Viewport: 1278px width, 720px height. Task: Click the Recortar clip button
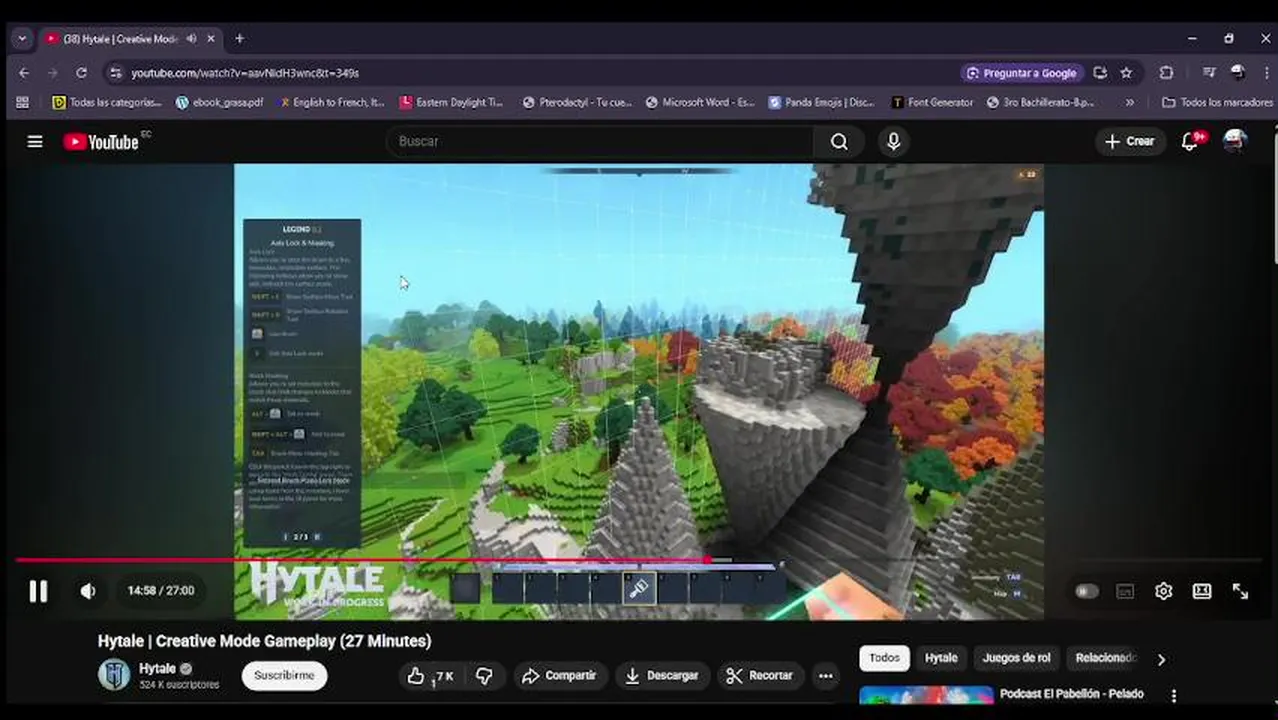pos(760,676)
